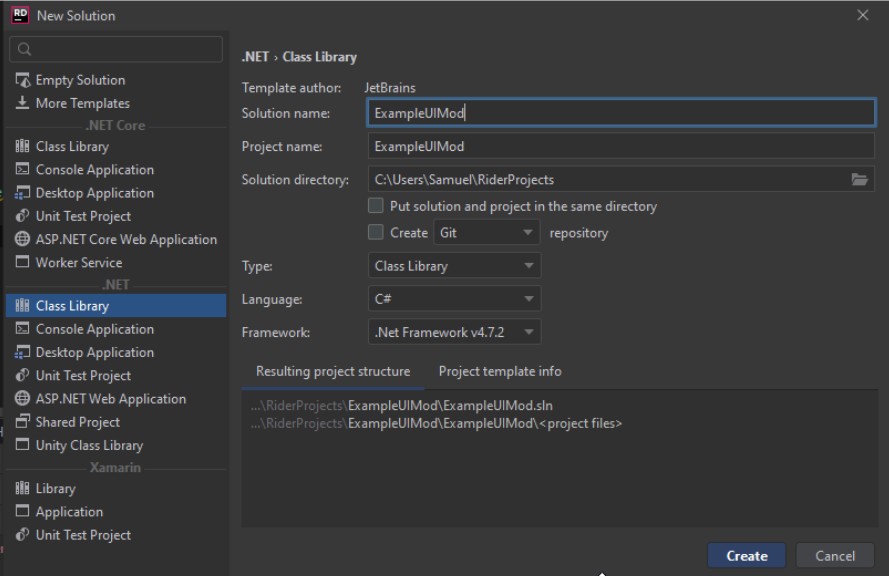Click the Empty Solution template icon

(22, 80)
